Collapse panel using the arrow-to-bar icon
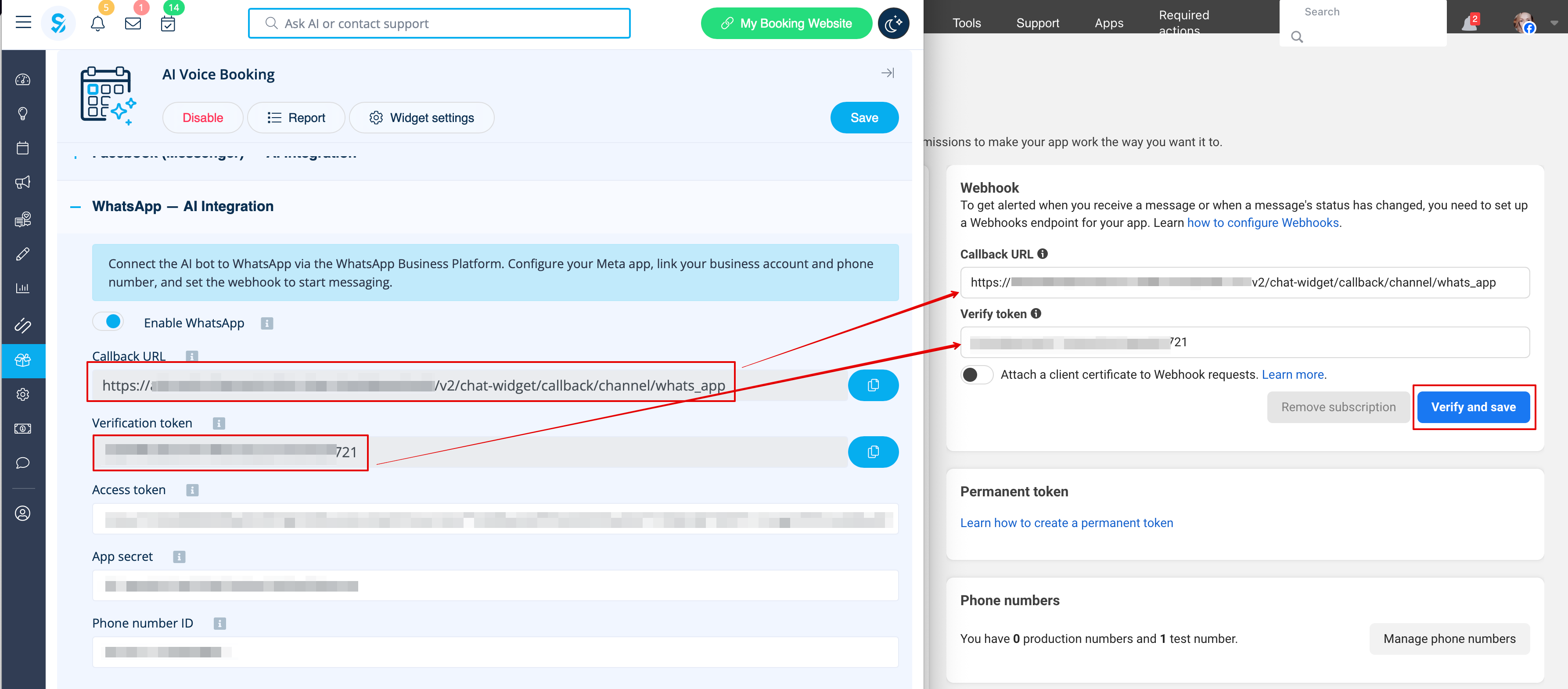Screen dimensions: 1568x689 tap(888, 73)
